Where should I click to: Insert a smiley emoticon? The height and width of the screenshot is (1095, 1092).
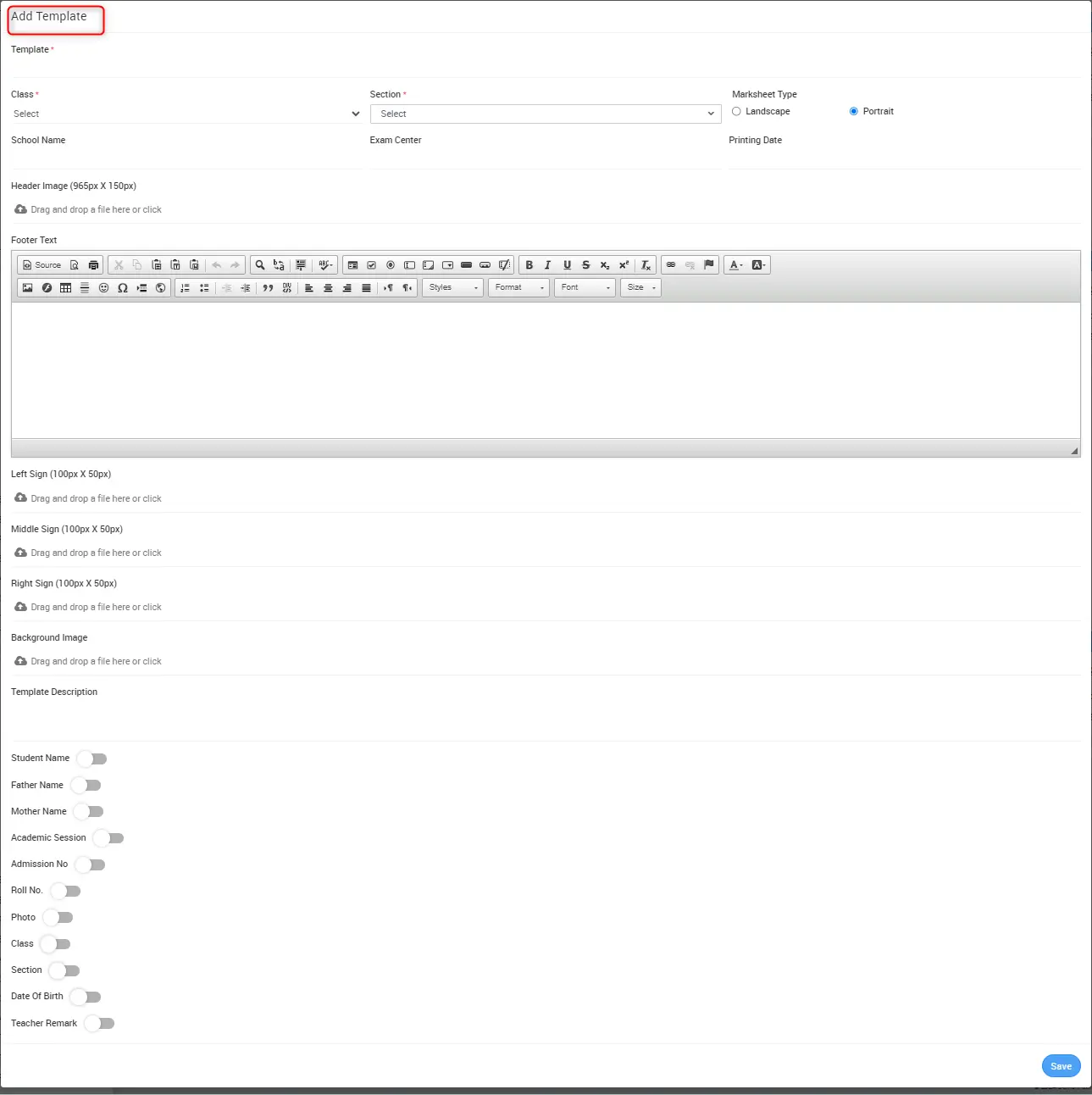[103, 288]
